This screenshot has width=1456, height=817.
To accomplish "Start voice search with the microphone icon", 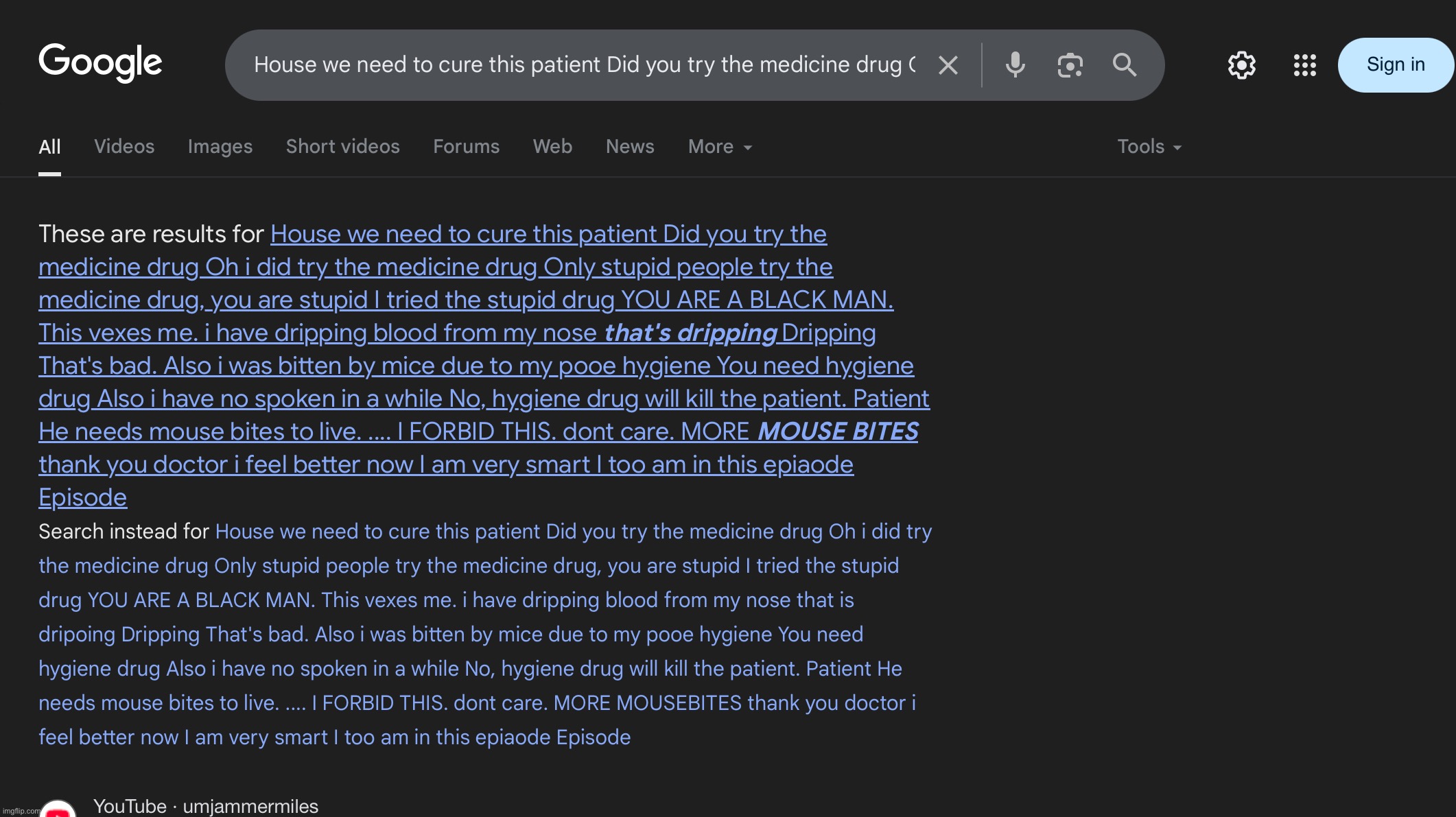I will [1015, 65].
